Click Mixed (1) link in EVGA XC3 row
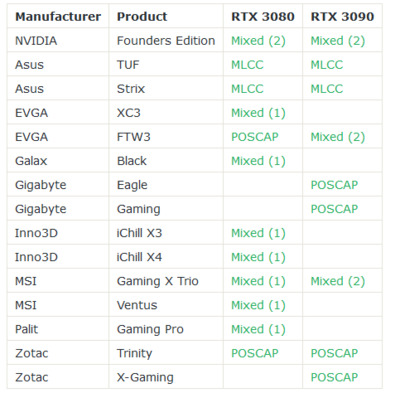The height and width of the screenshot is (393, 400). point(258,113)
